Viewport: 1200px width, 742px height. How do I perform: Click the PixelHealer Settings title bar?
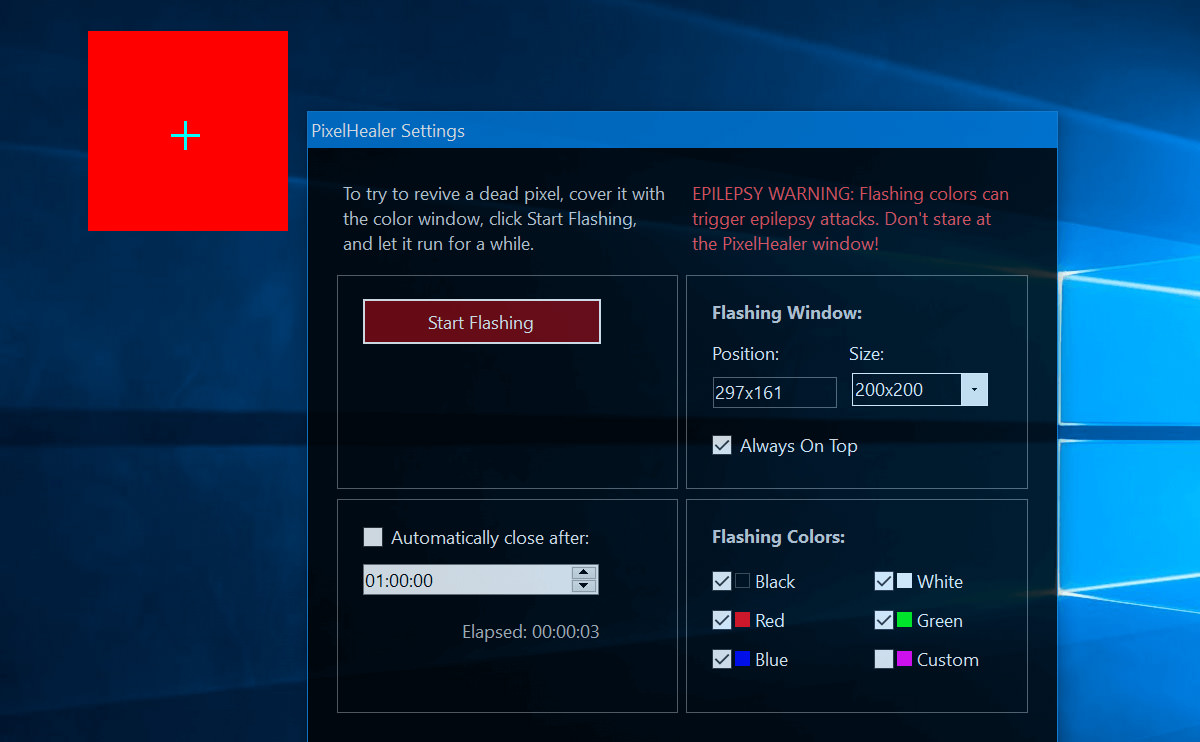coord(682,130)
